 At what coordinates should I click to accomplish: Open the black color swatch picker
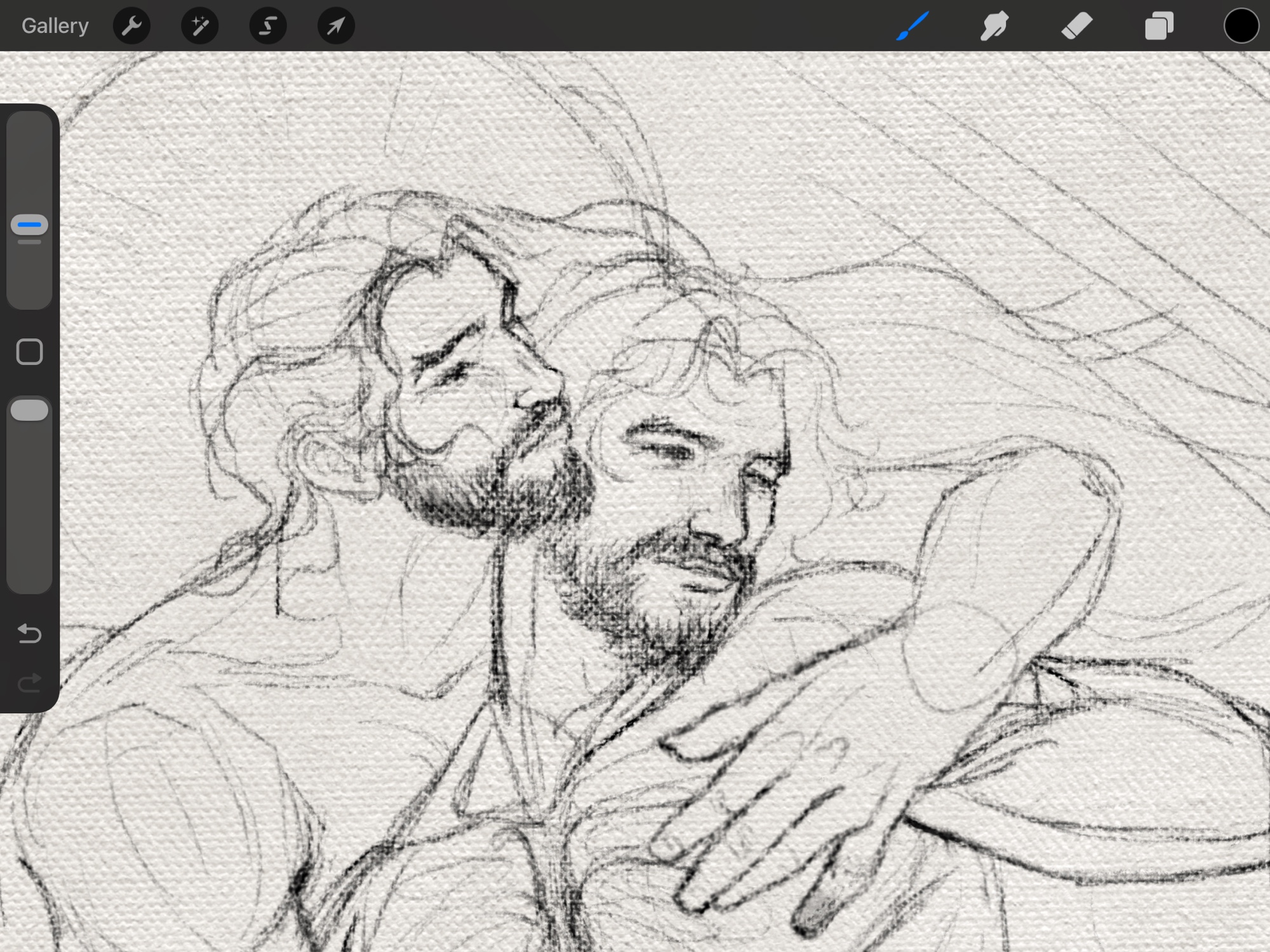(1241, 26)
